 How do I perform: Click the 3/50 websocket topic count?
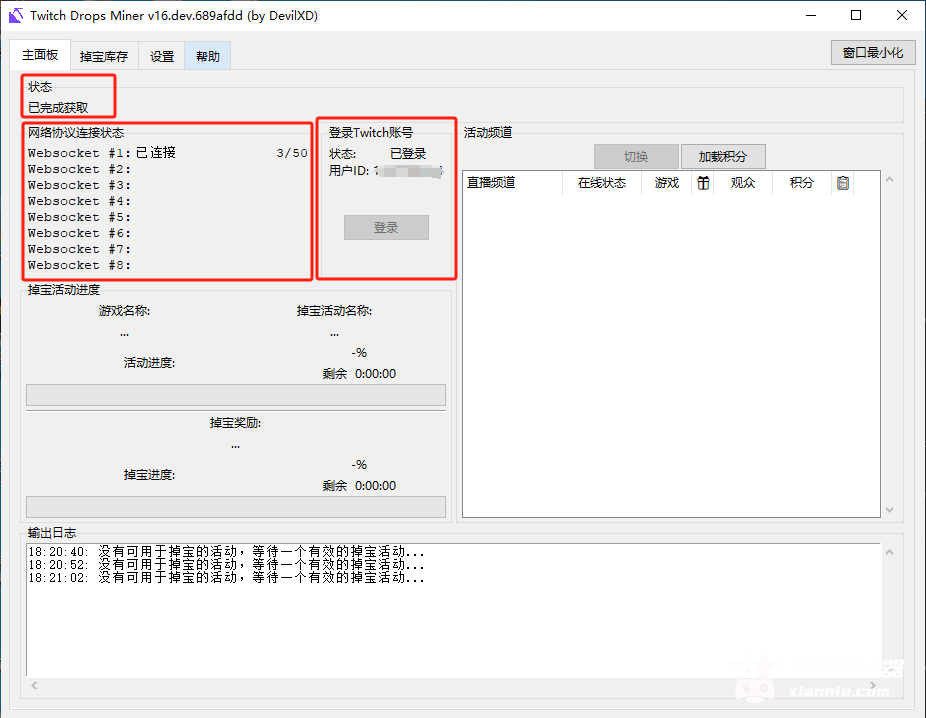292,153
